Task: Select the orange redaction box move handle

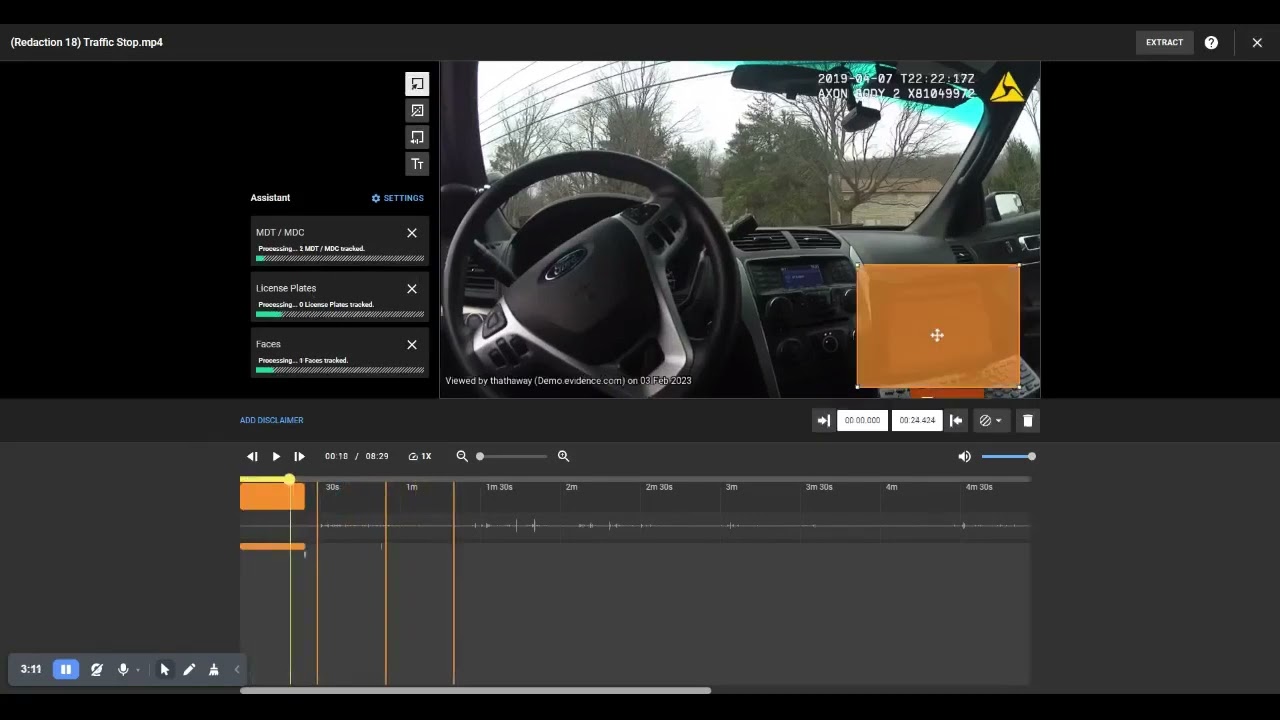Action: click(x=937, y=336)
